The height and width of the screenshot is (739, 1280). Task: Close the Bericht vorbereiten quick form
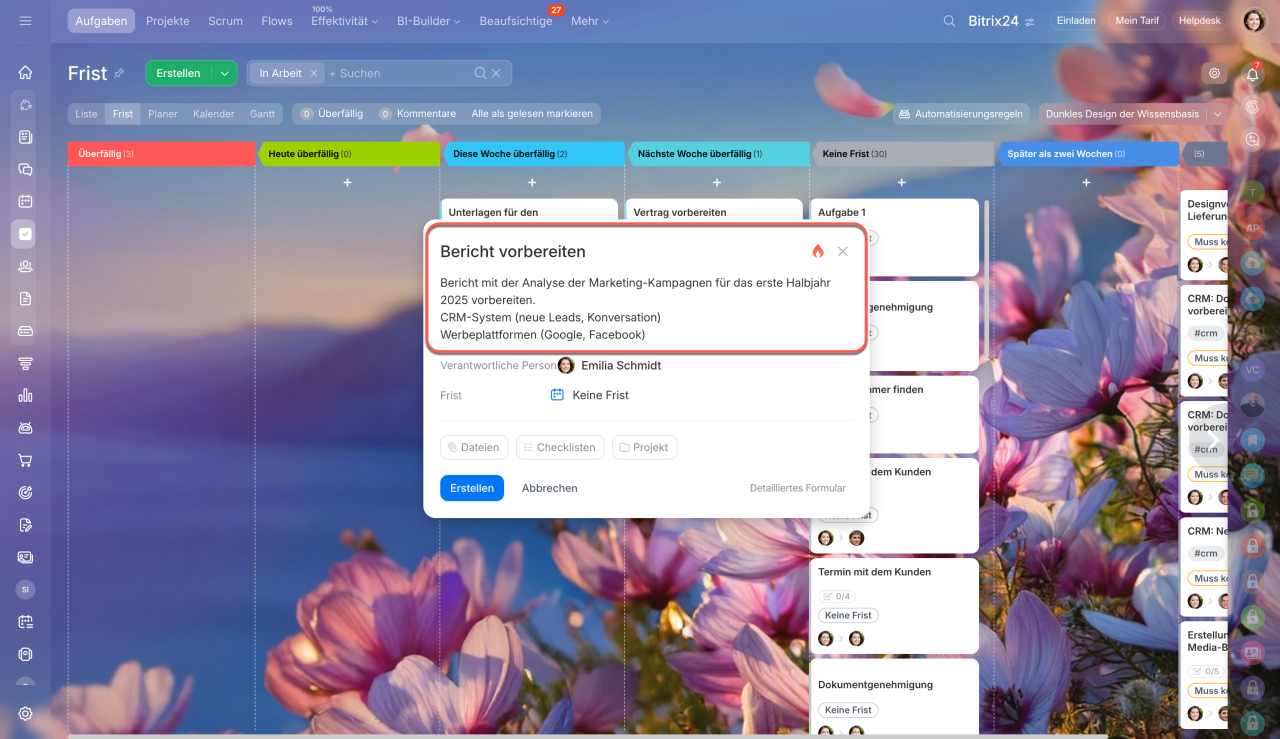843,251
